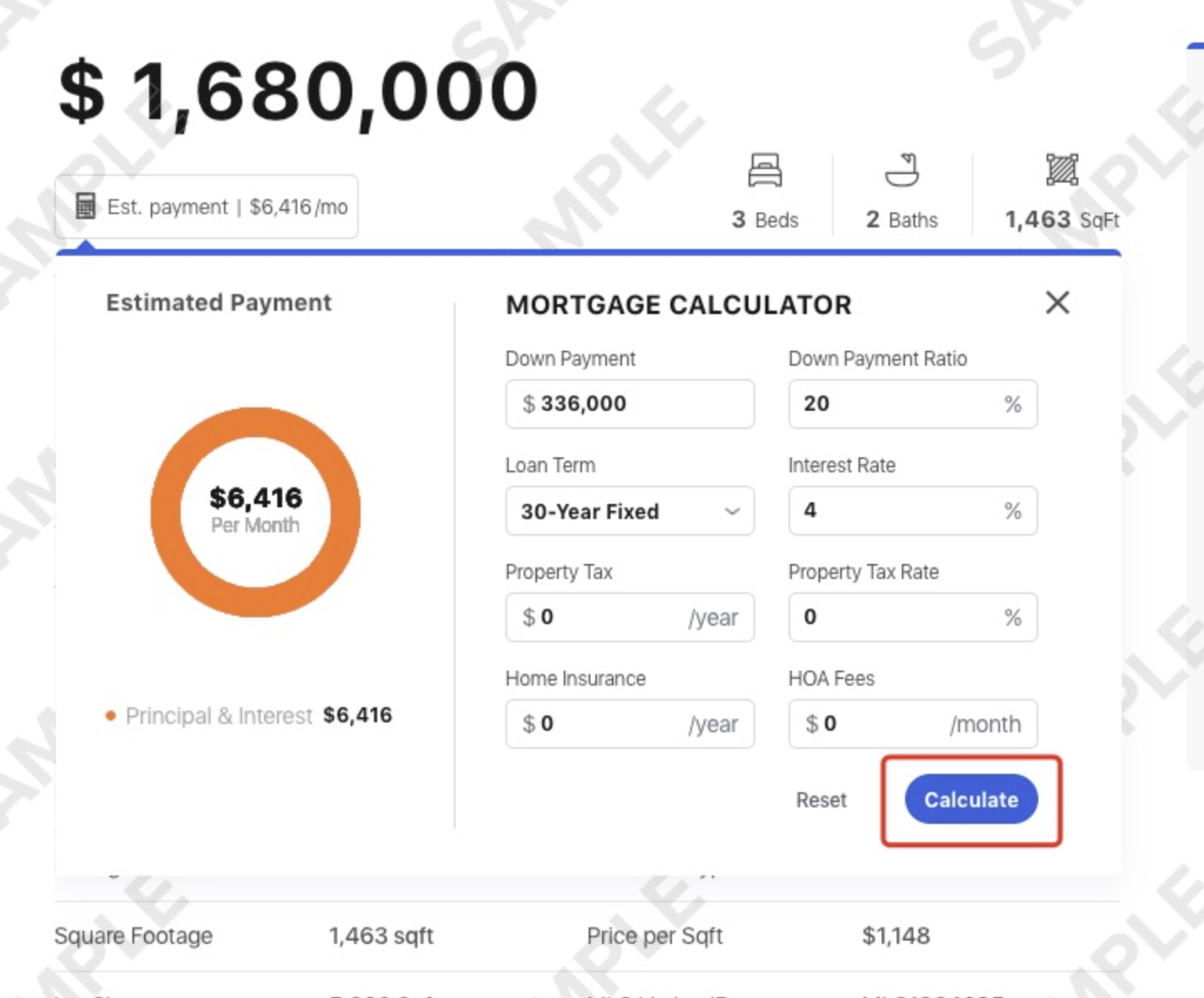
Task: Click the Down Payment Ratio field label
Action: [x=878, y=359]
